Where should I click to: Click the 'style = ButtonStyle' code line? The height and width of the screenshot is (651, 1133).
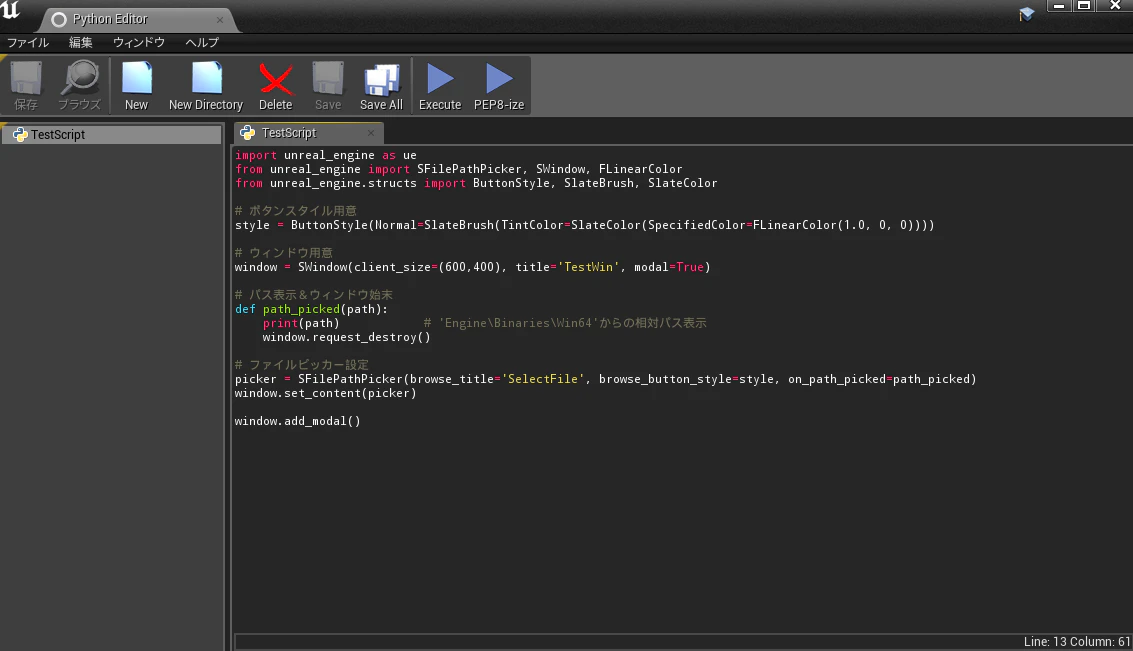coord(584,225)
